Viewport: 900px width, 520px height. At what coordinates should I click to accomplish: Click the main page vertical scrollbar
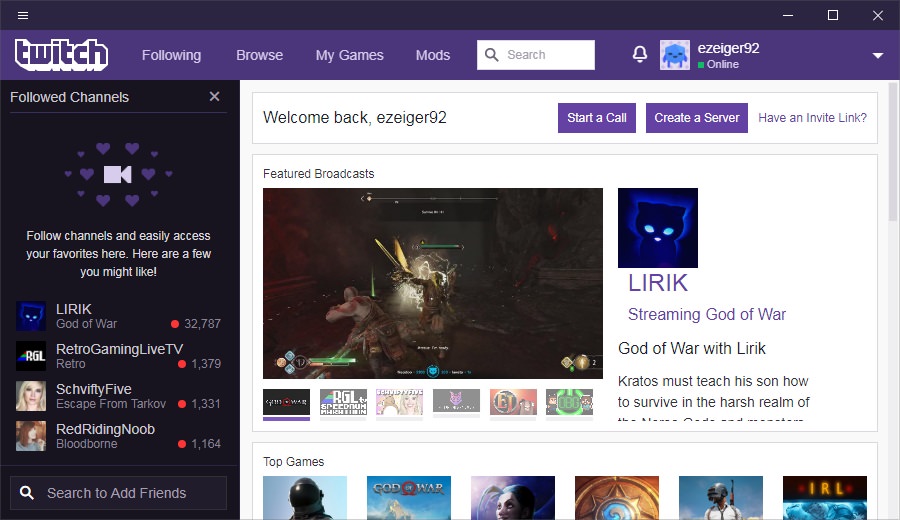893,152
